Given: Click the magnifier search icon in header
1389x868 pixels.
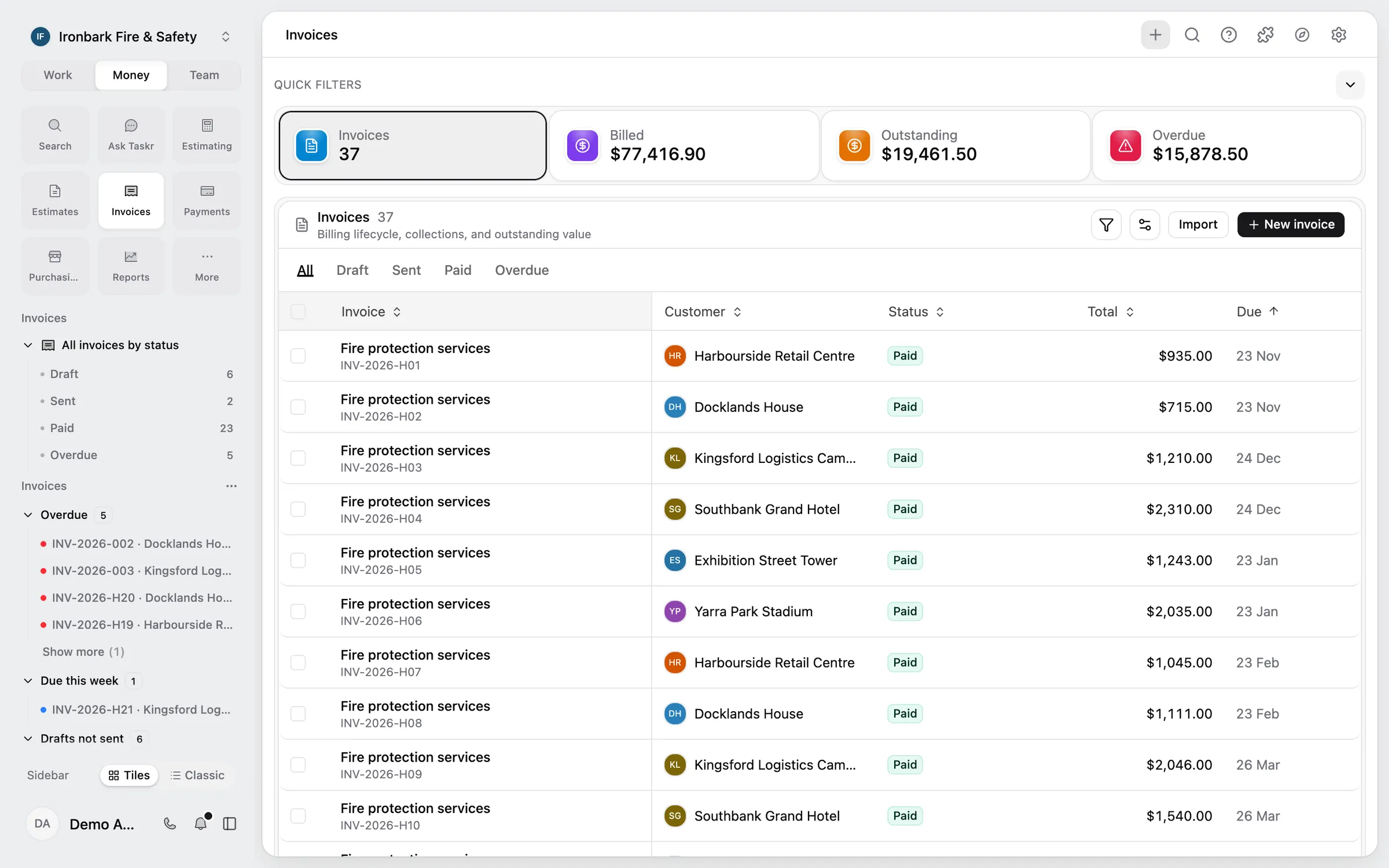Looking at the screenshot, I should (1192, 35).
